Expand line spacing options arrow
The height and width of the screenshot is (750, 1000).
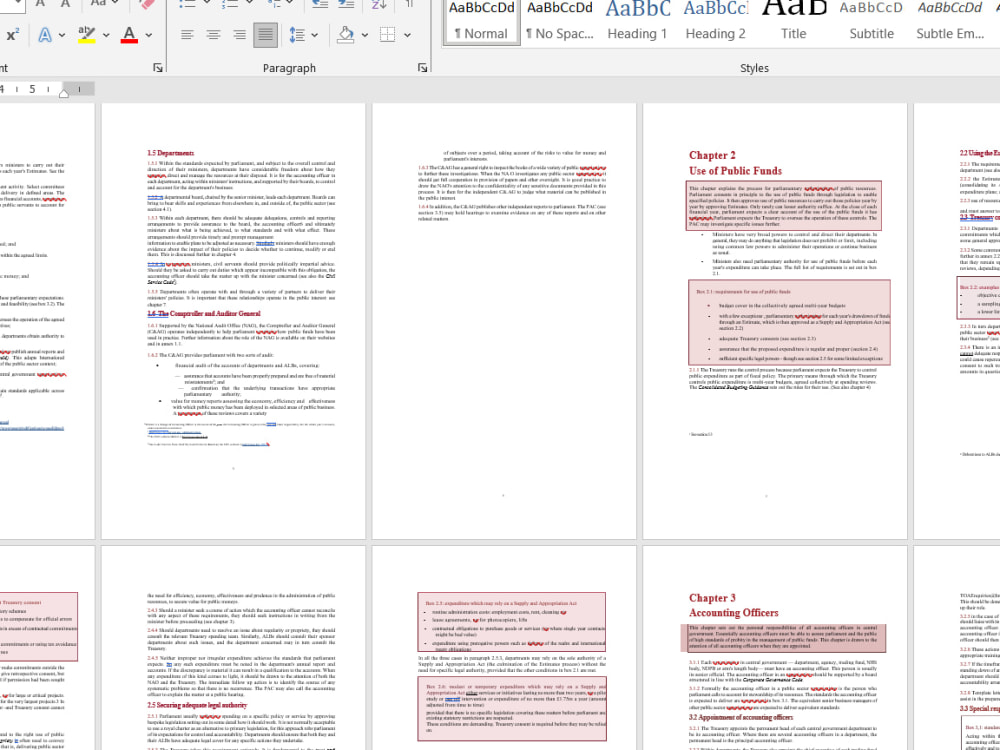coord(314,35)
